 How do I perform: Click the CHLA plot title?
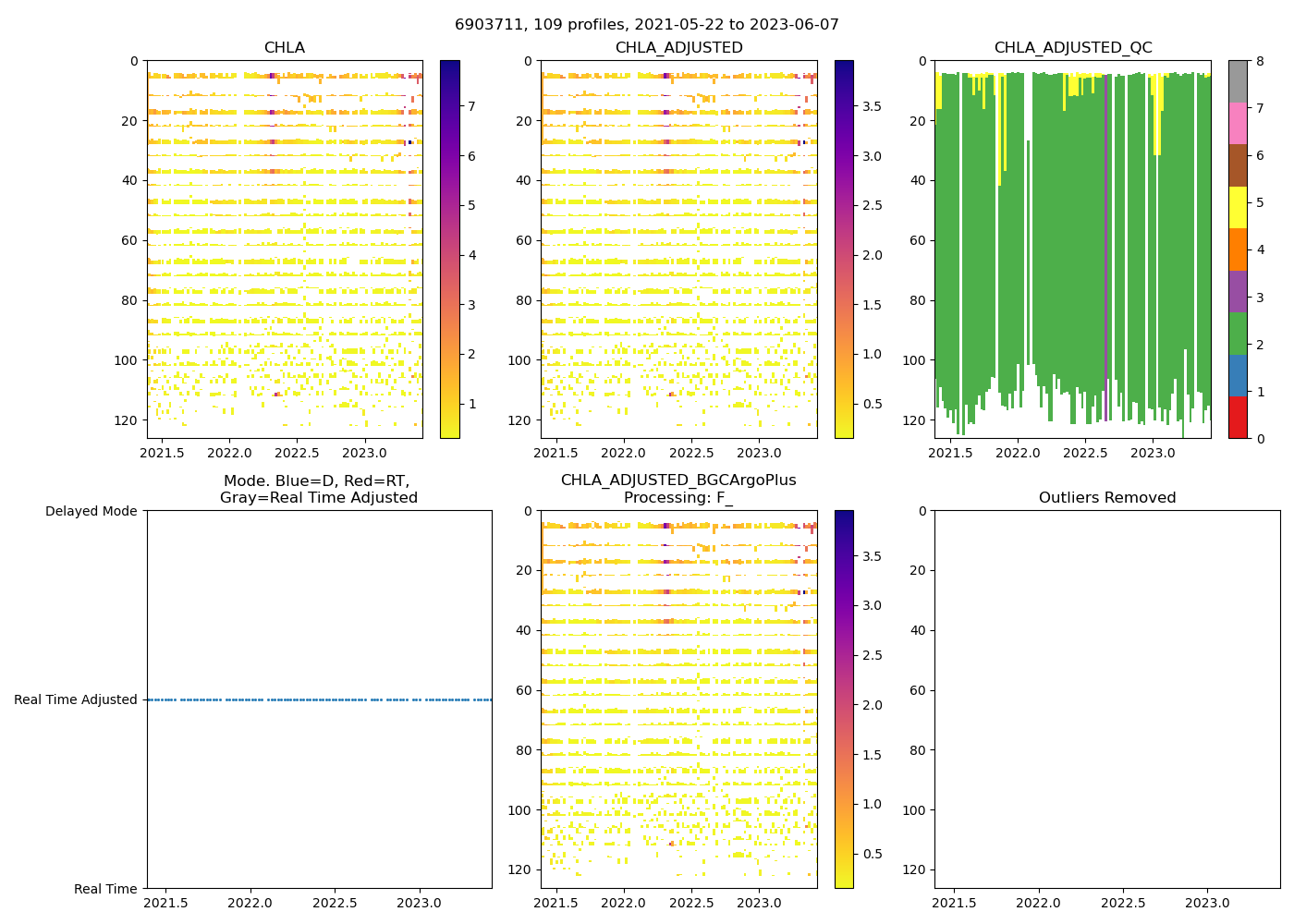click(284, 48)
